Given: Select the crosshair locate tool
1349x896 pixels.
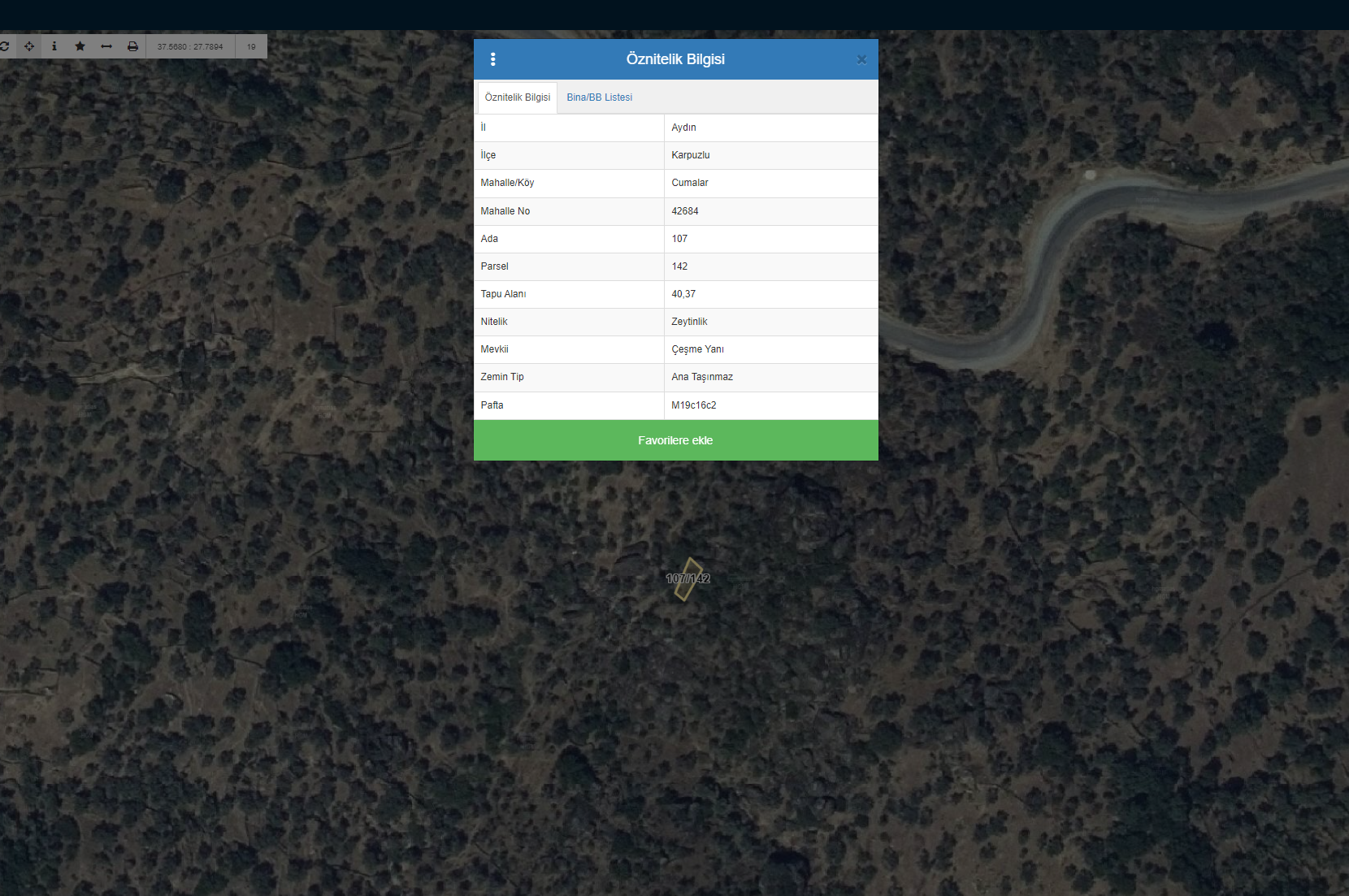Looking at the screenshot, I should (x=29, y=46).
